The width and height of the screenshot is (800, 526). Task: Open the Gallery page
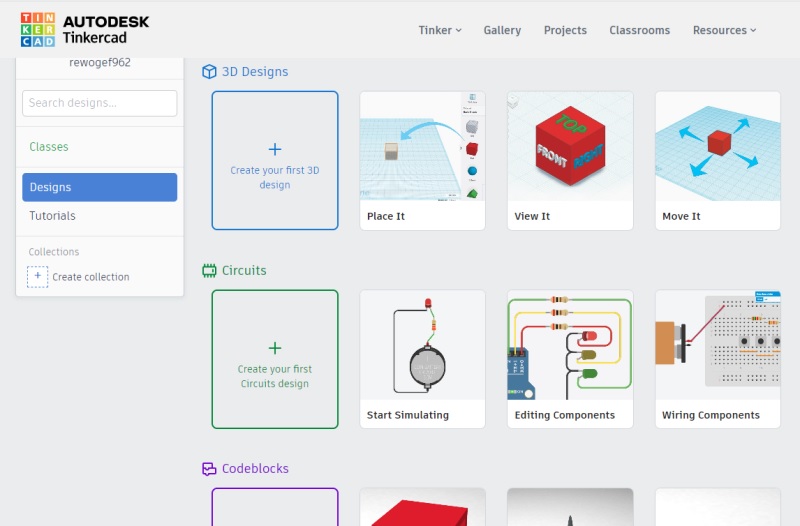click(502, 30)
